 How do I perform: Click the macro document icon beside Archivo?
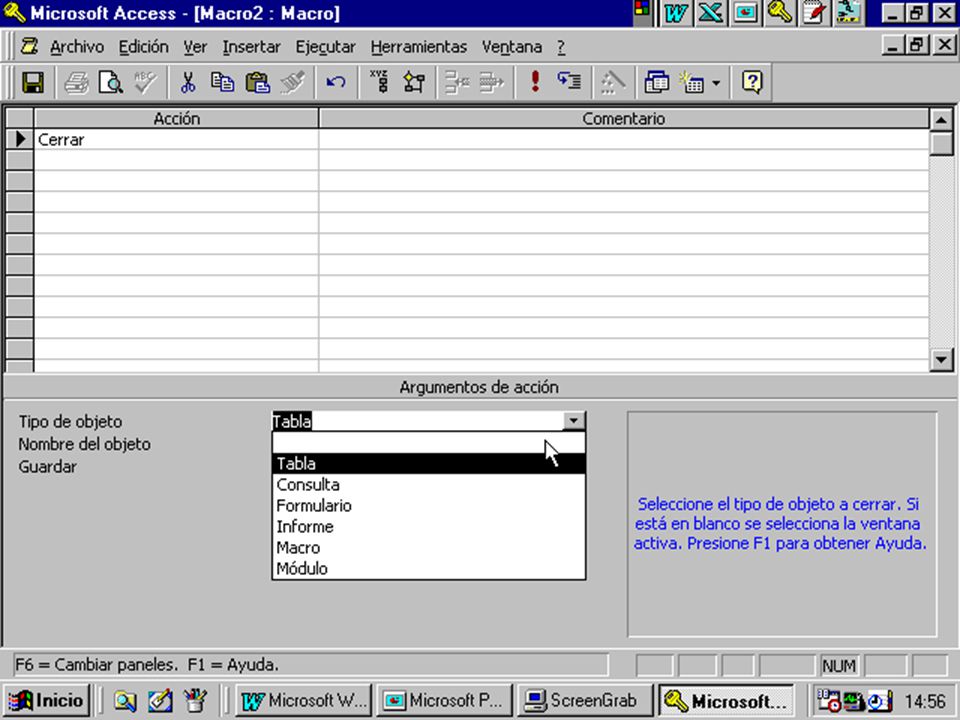pos(29,47)
